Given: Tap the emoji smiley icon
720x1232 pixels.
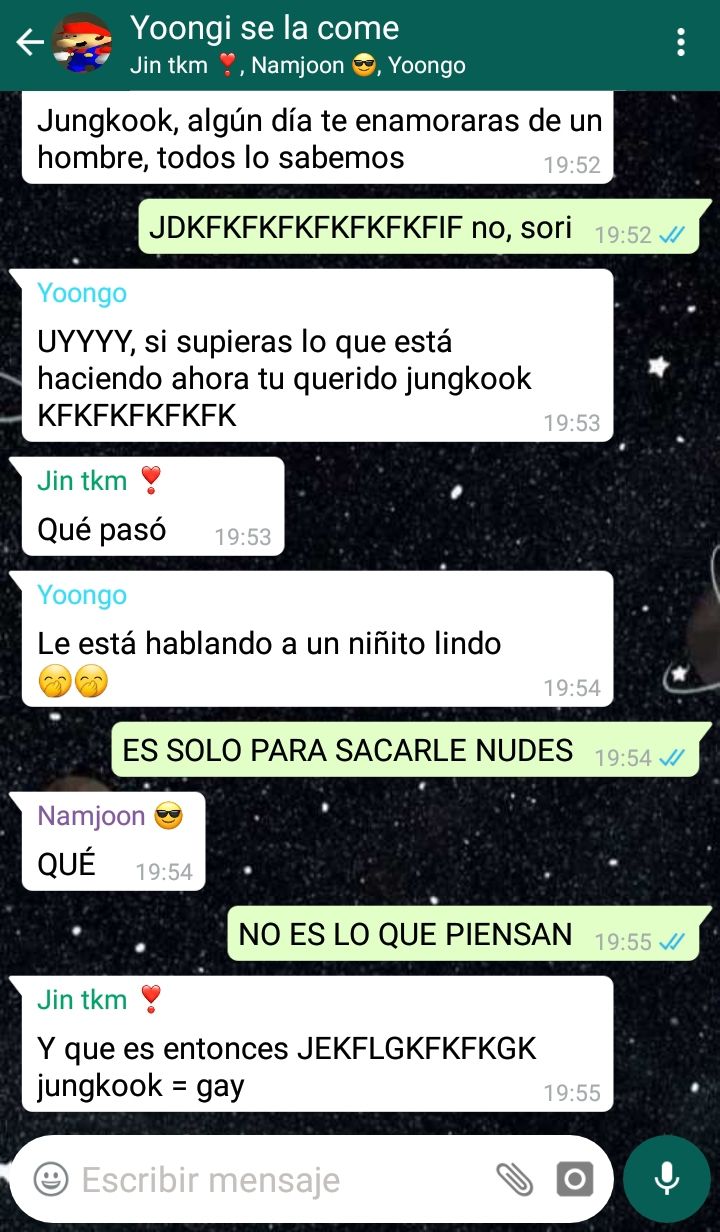Looking at the screenshot, I should pyautogui.click(x=51, y=1179).
